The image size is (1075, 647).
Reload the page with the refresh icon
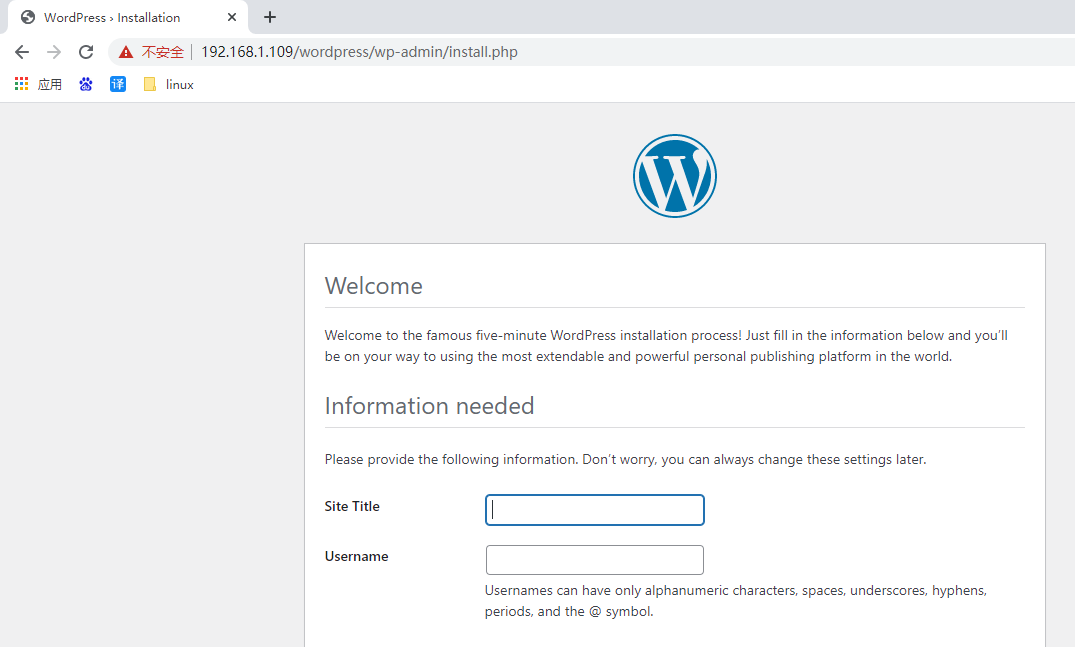86,52
